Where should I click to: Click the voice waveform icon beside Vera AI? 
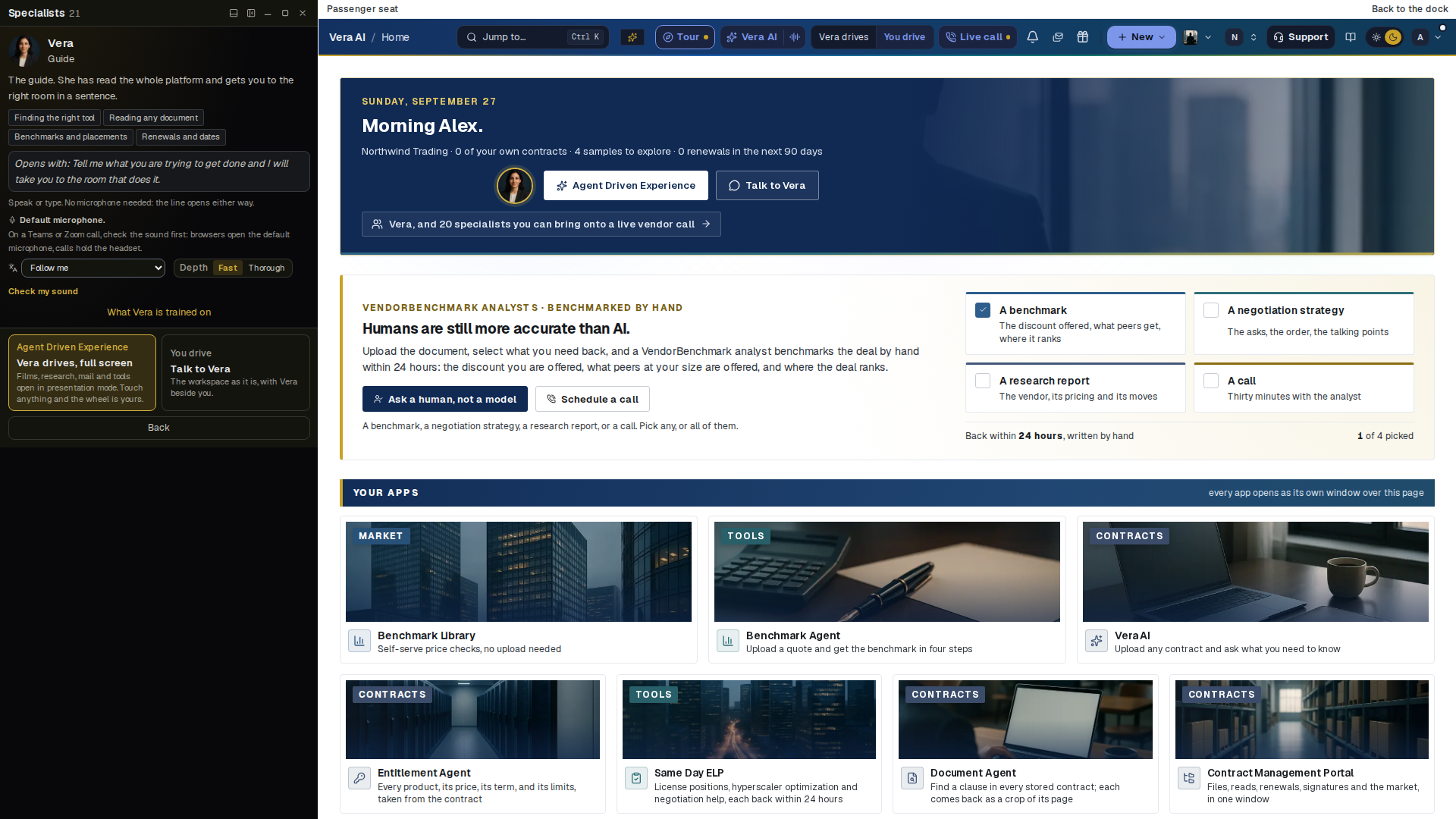tap(795, 37)
